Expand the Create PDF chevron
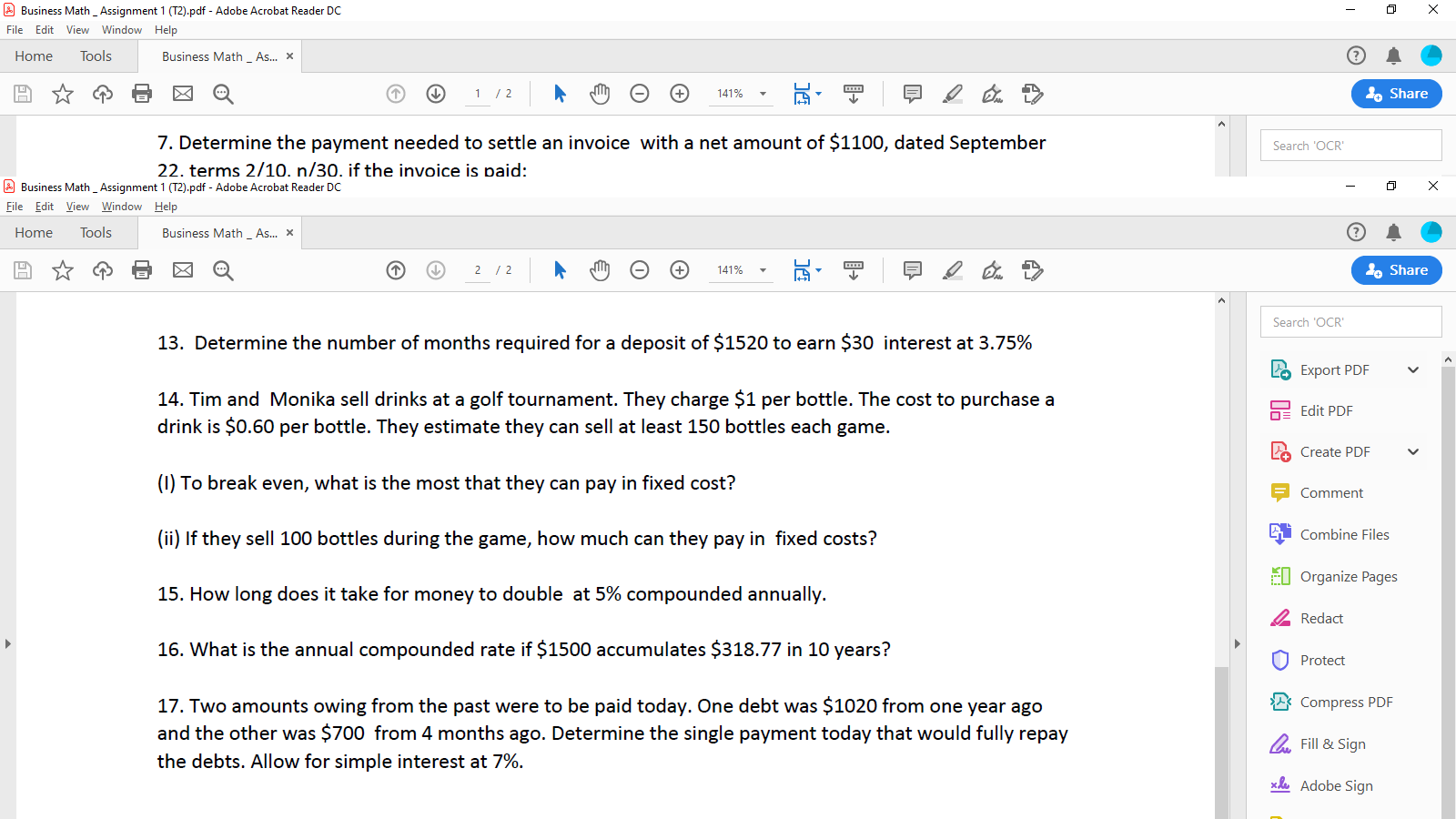This screenshot has width=1456, height=819. [x=1413, y=451]
